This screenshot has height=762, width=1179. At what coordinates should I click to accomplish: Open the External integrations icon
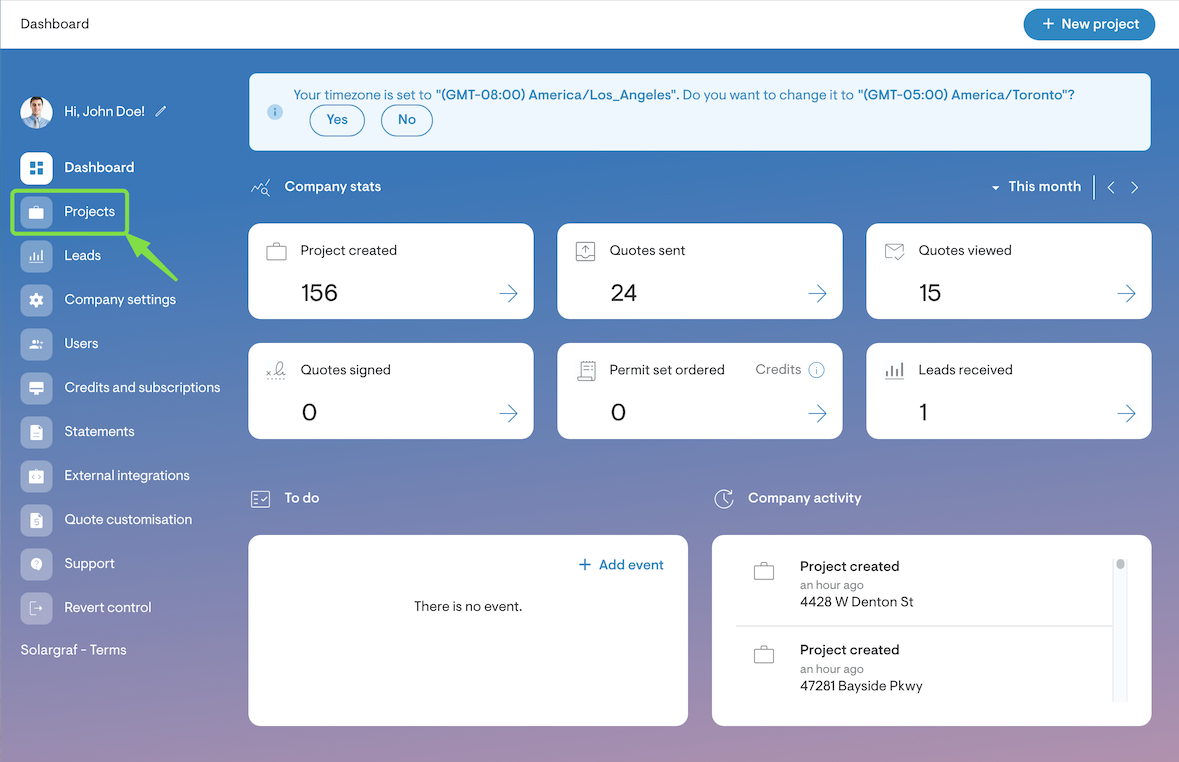[x=34, y=476]
